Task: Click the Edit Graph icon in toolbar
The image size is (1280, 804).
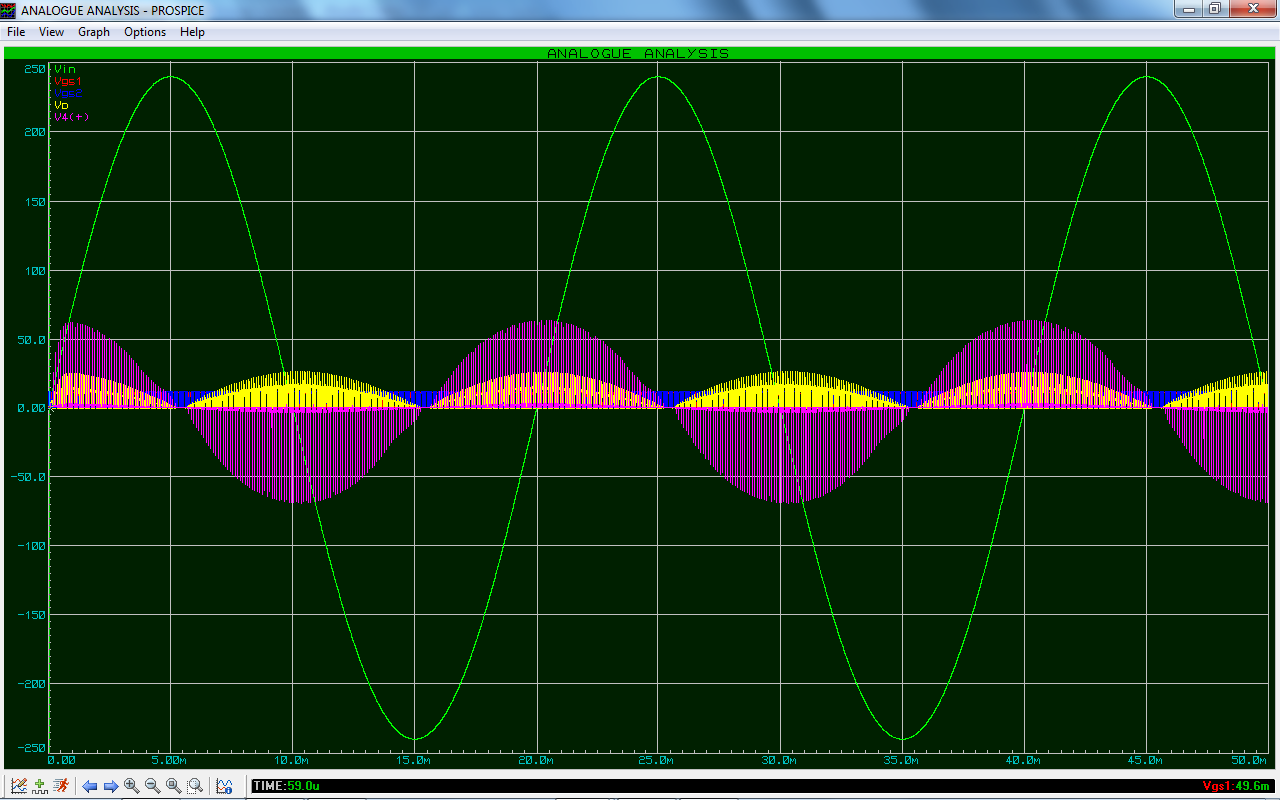Action: 18,786
